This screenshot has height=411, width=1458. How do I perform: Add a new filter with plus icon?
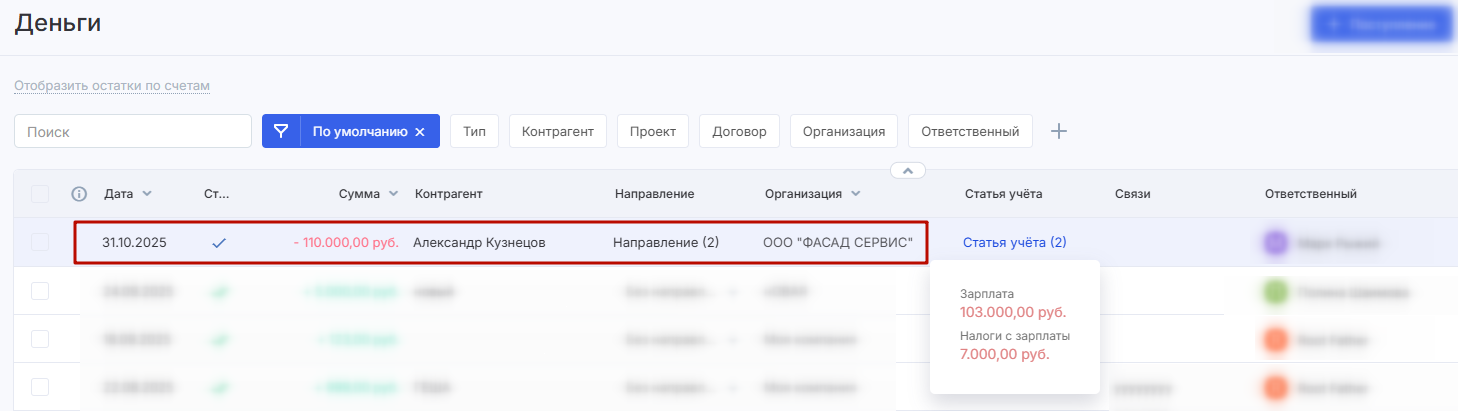(1059, 131)
